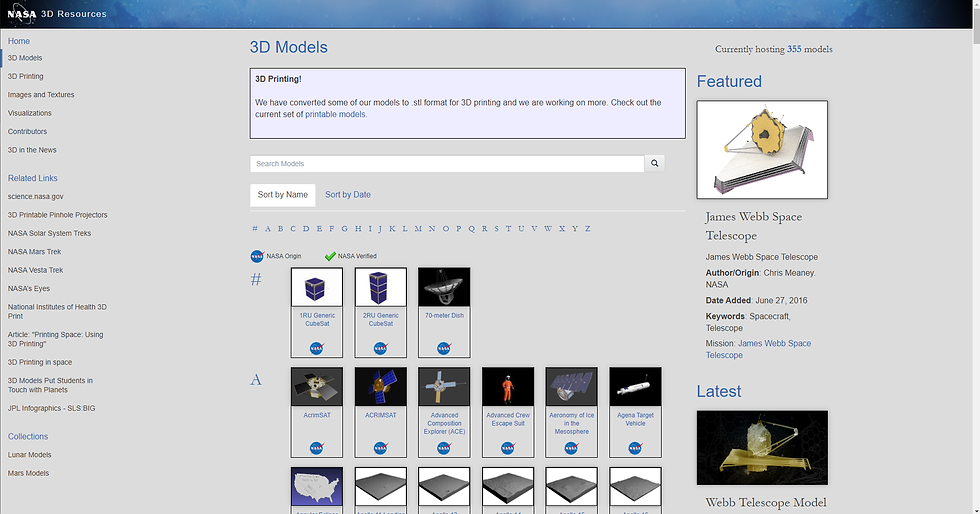The height and width of the screenshot is (514, 980).
Task: Jump to # in alphabet index
Action: pyautogui.click(x=254, y=229)
